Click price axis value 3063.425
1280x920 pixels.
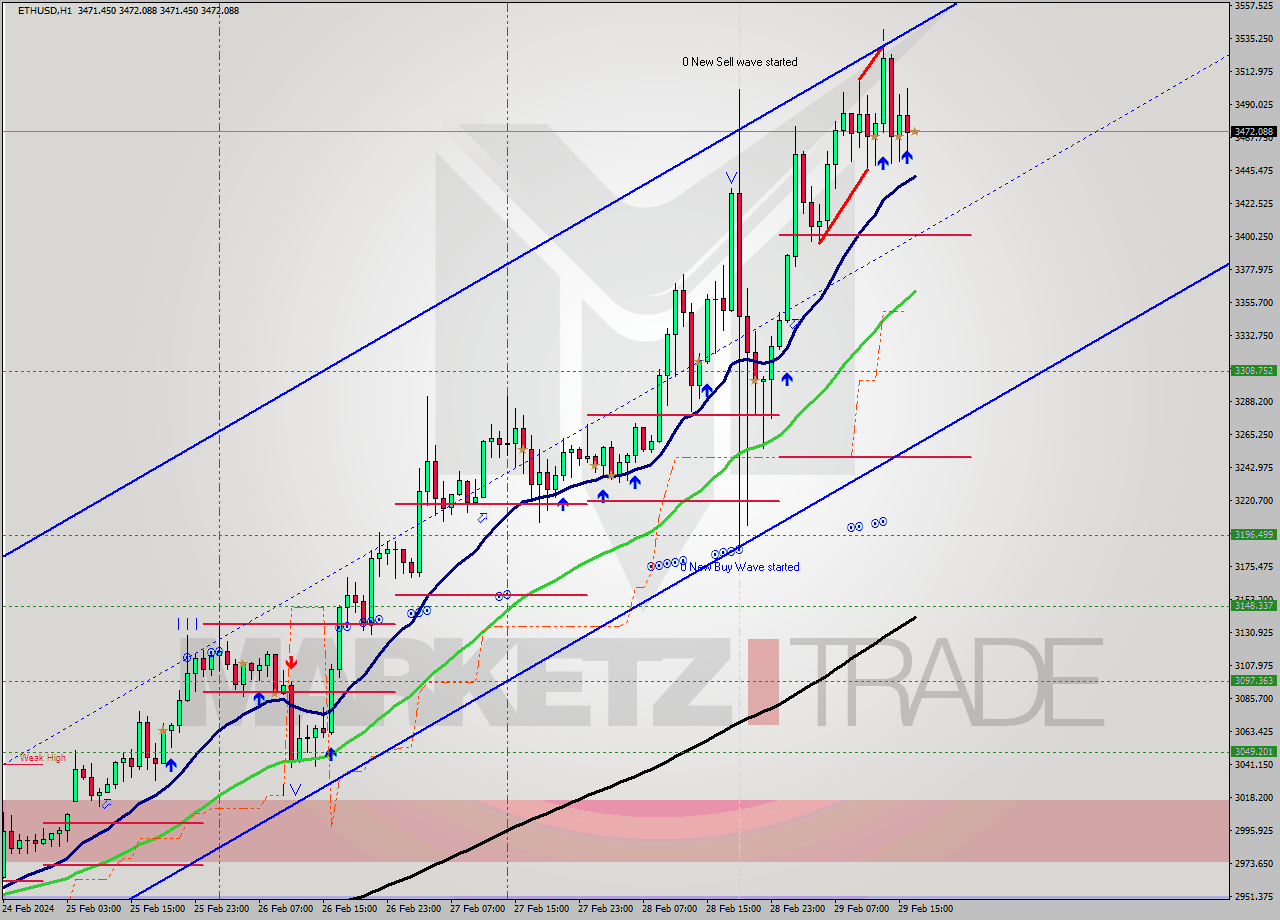[1253, 732]
